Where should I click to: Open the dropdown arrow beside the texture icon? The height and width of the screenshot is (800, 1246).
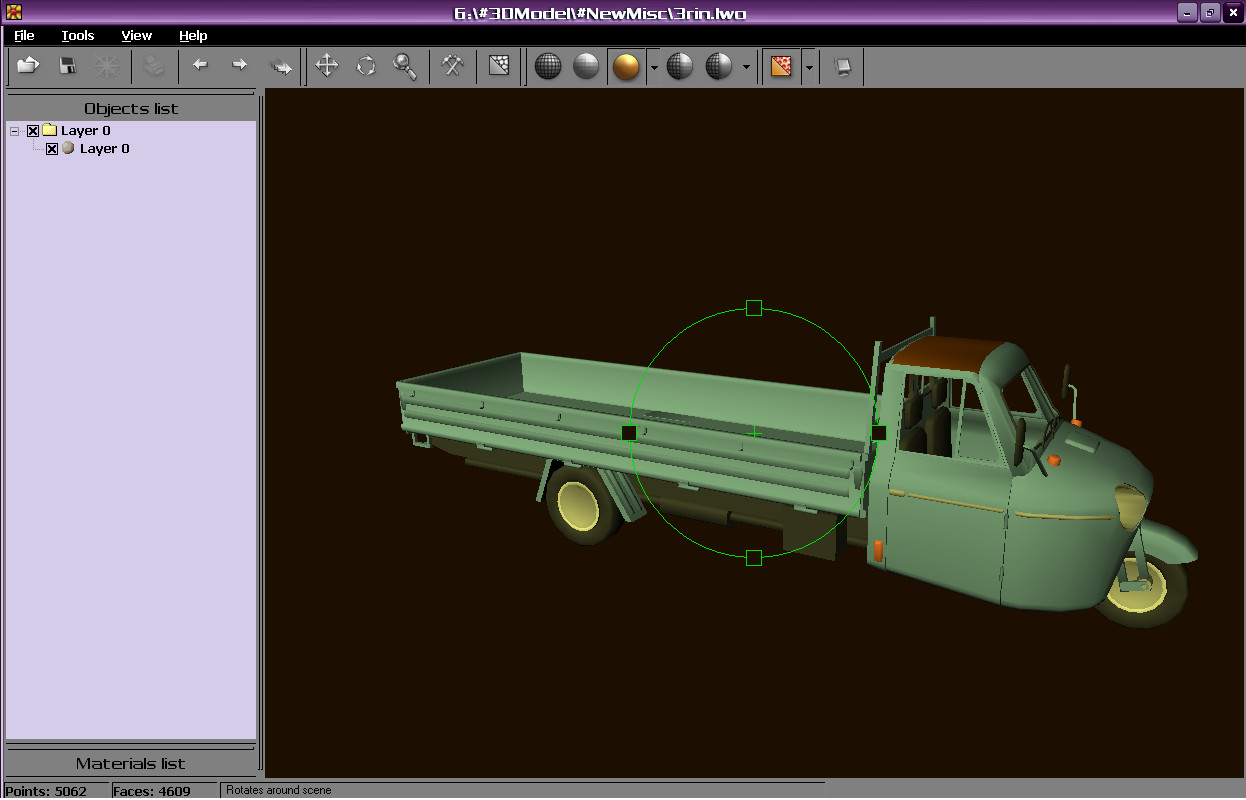point(808,67)
